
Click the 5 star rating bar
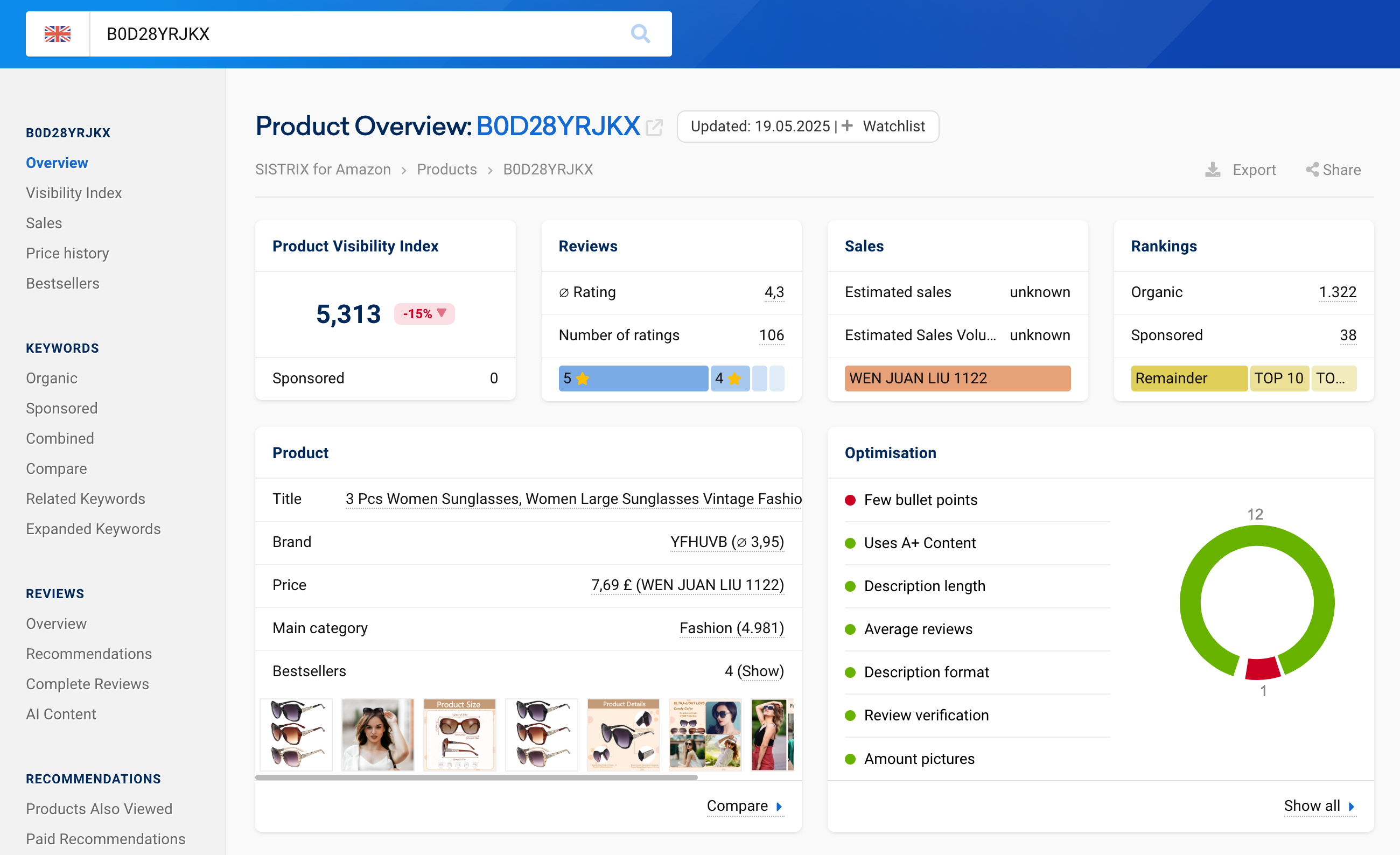coord(633,379)
